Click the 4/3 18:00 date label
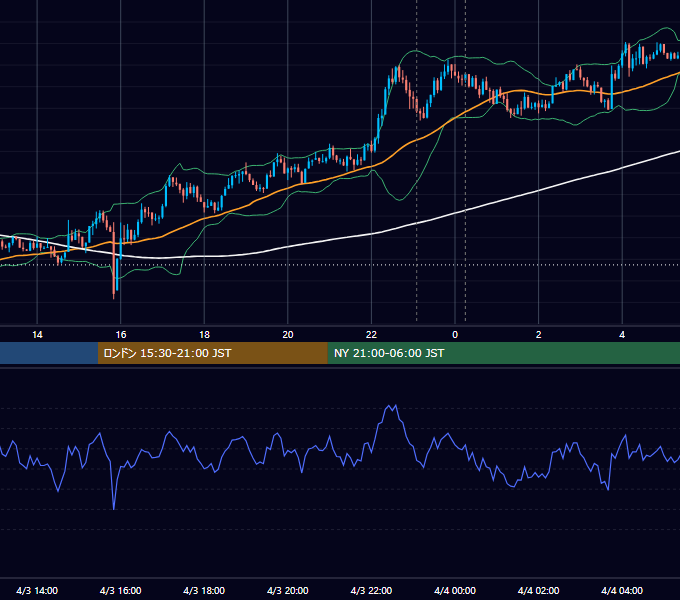The height and width of the screenshot is (600, 680). point(204,590)
